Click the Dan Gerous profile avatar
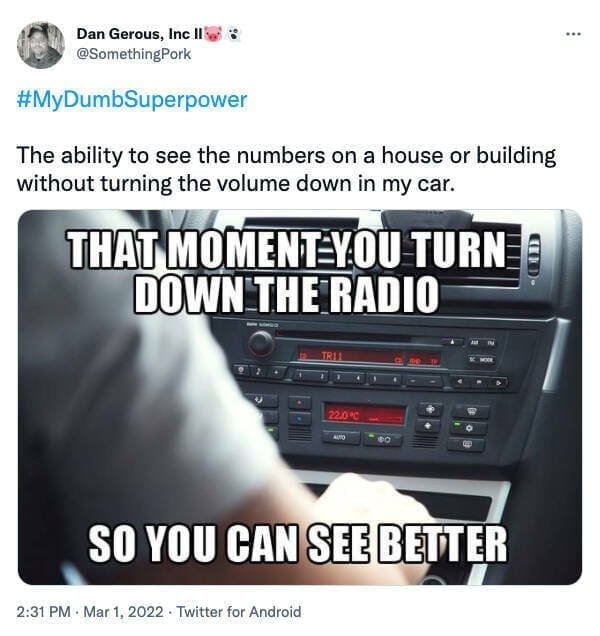Screen dimensions: 600x636 (x=41, y=45)
